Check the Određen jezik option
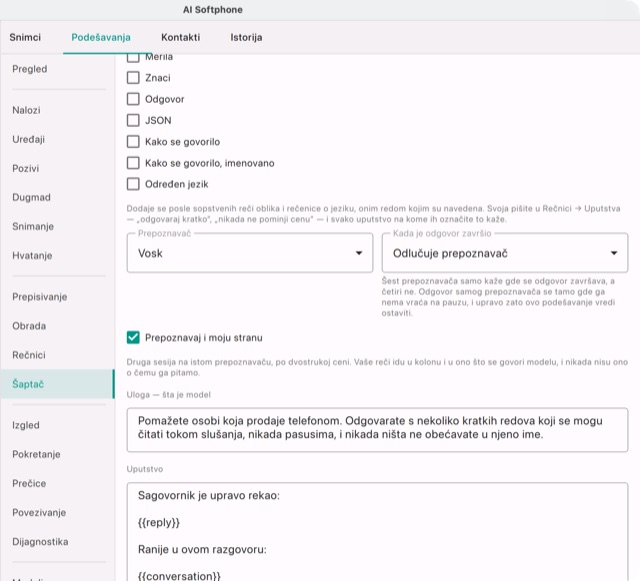This screenshot has height=581, width=640. click(133, 184)
